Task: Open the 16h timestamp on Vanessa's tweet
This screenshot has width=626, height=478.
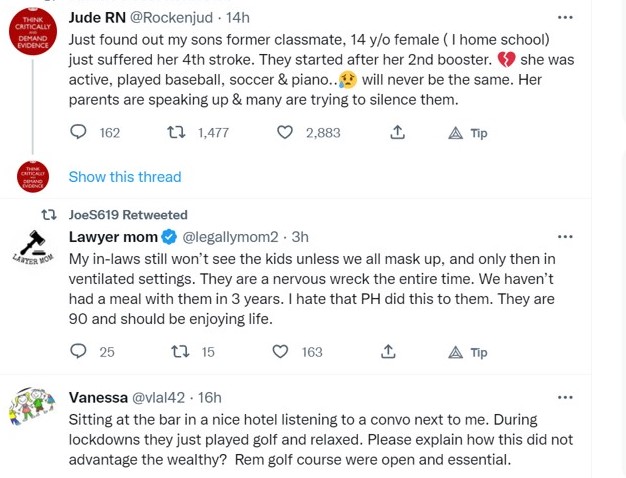Action: click(x=210, y=397)
